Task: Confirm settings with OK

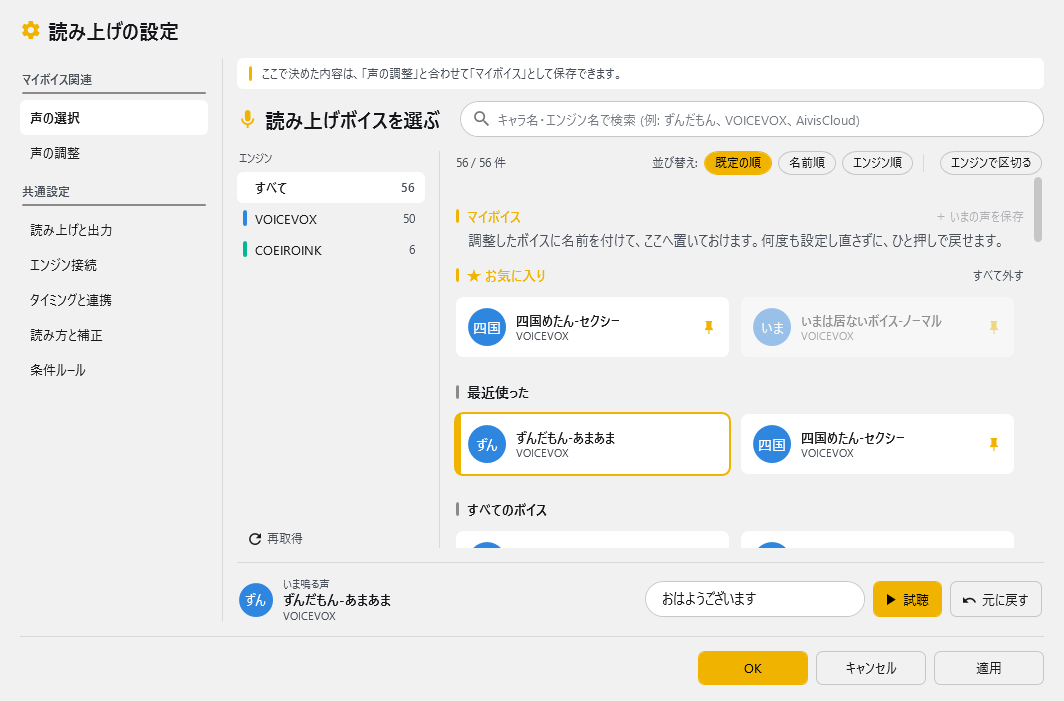Action: 753,668
